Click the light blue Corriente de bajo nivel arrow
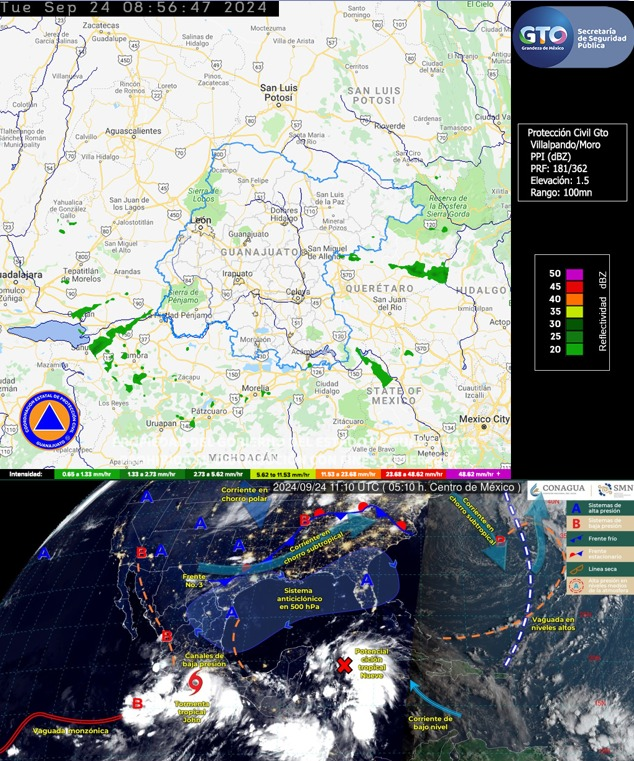634x761 pixels. [435, 698]
